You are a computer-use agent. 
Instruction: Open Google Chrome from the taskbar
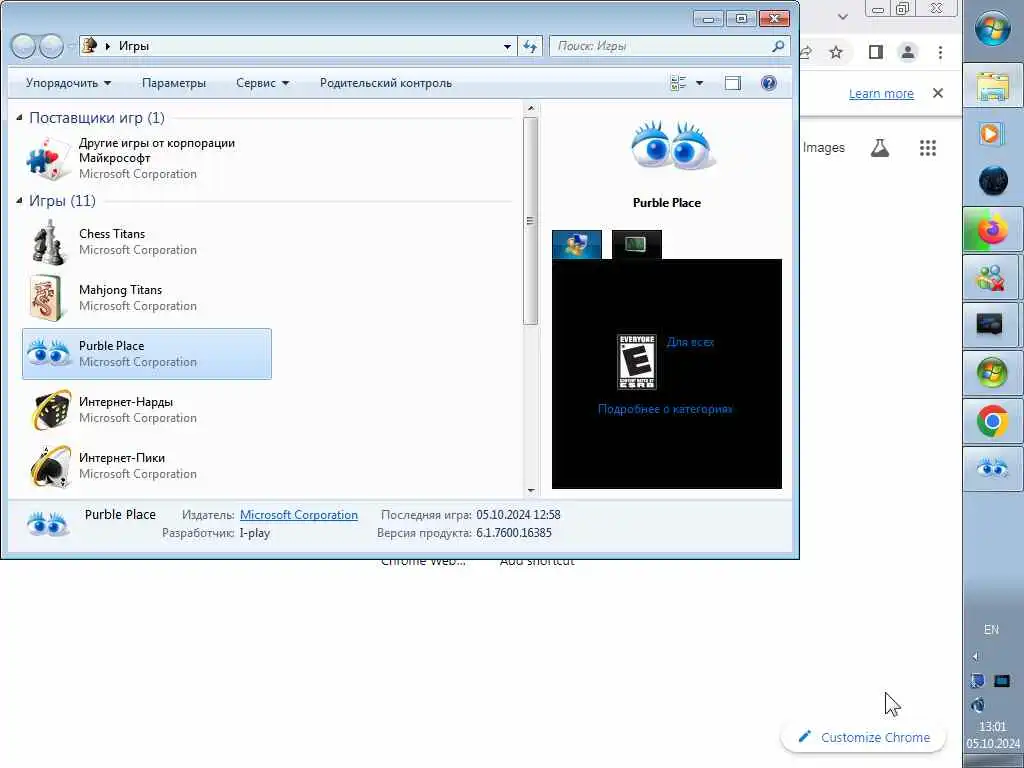993,421
